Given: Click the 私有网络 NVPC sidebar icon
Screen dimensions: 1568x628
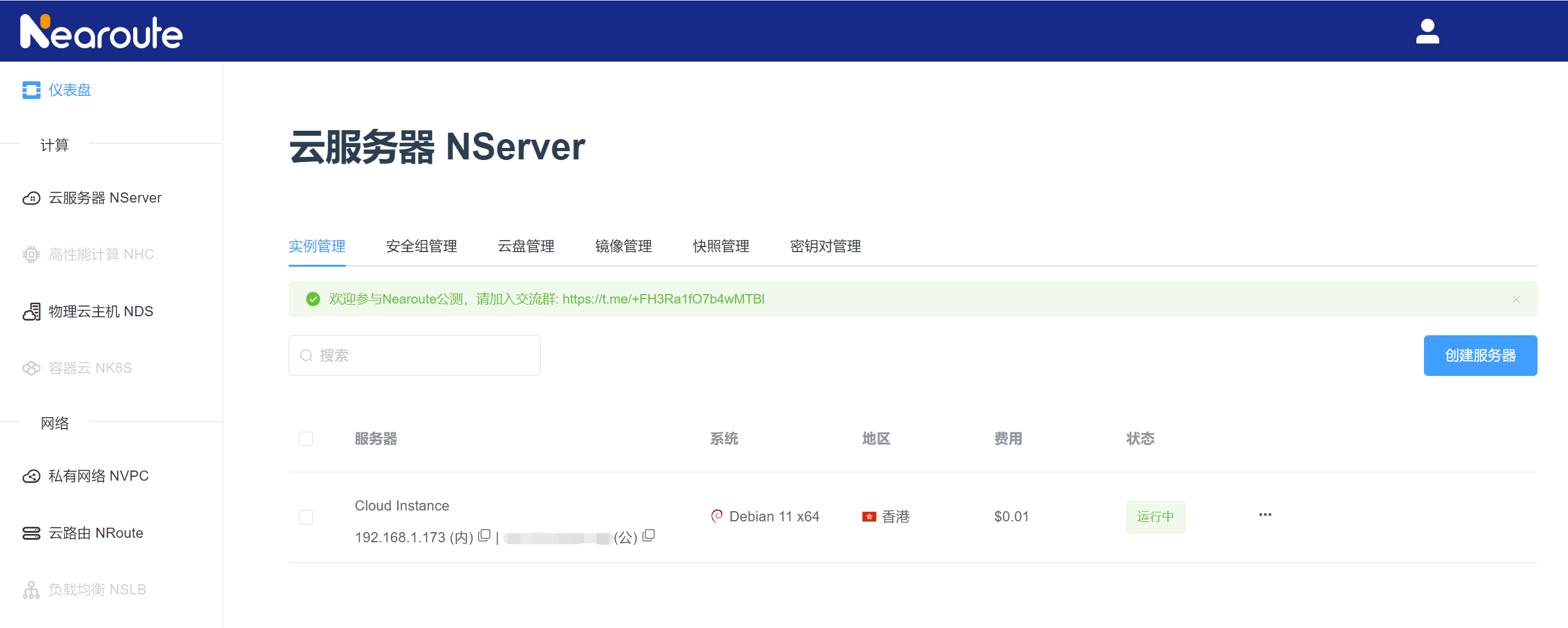Looking at the screenshot, I should (31, 476).
